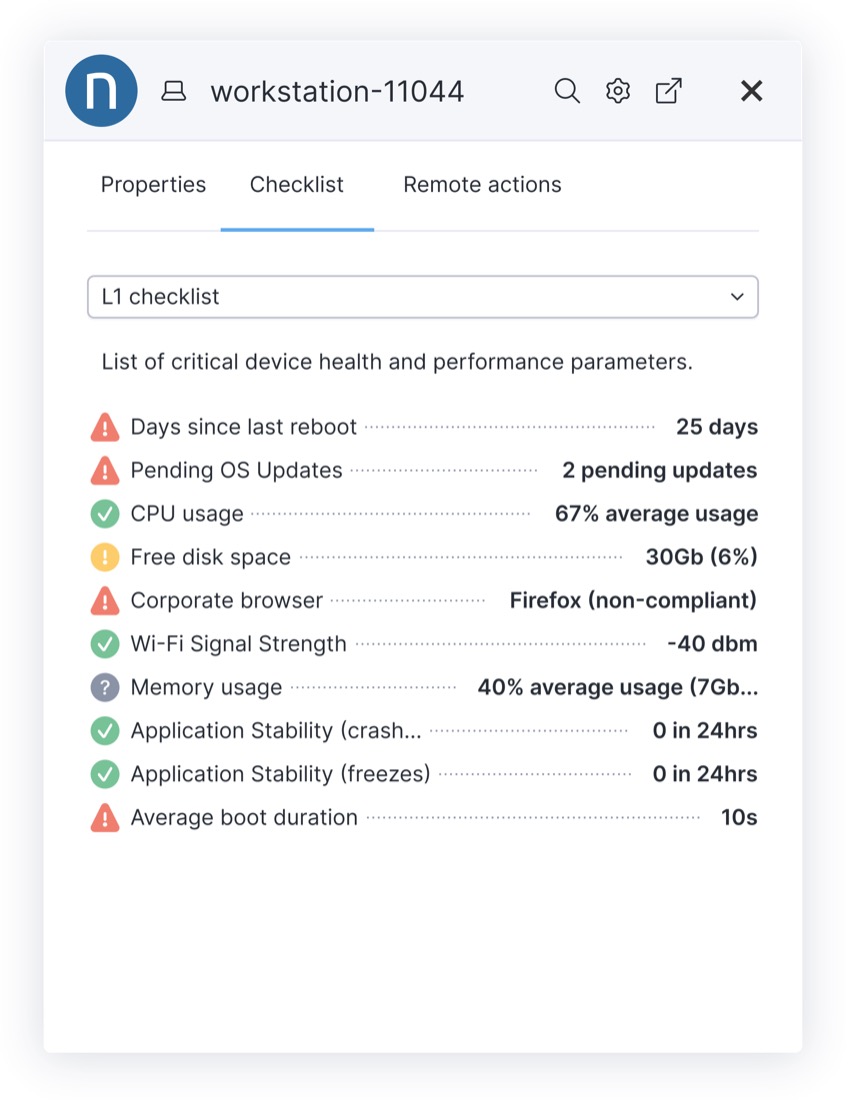Click the laptop device icon beside workstation name
Viewport: 849px width, 1100px height.
click(174, 92)
